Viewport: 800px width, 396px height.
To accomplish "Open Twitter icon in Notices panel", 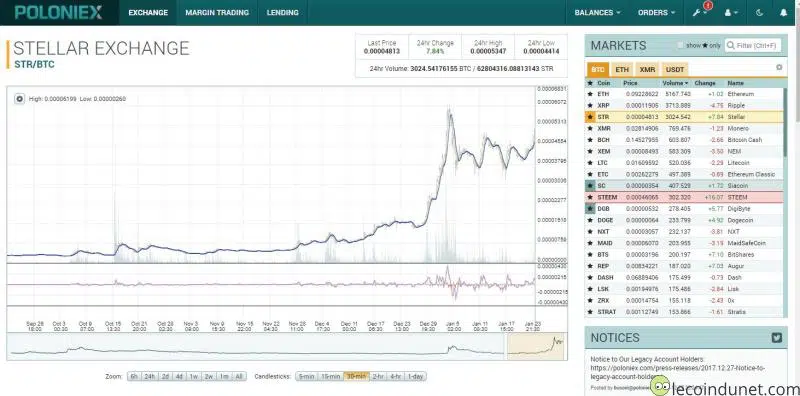I will 777,337.
